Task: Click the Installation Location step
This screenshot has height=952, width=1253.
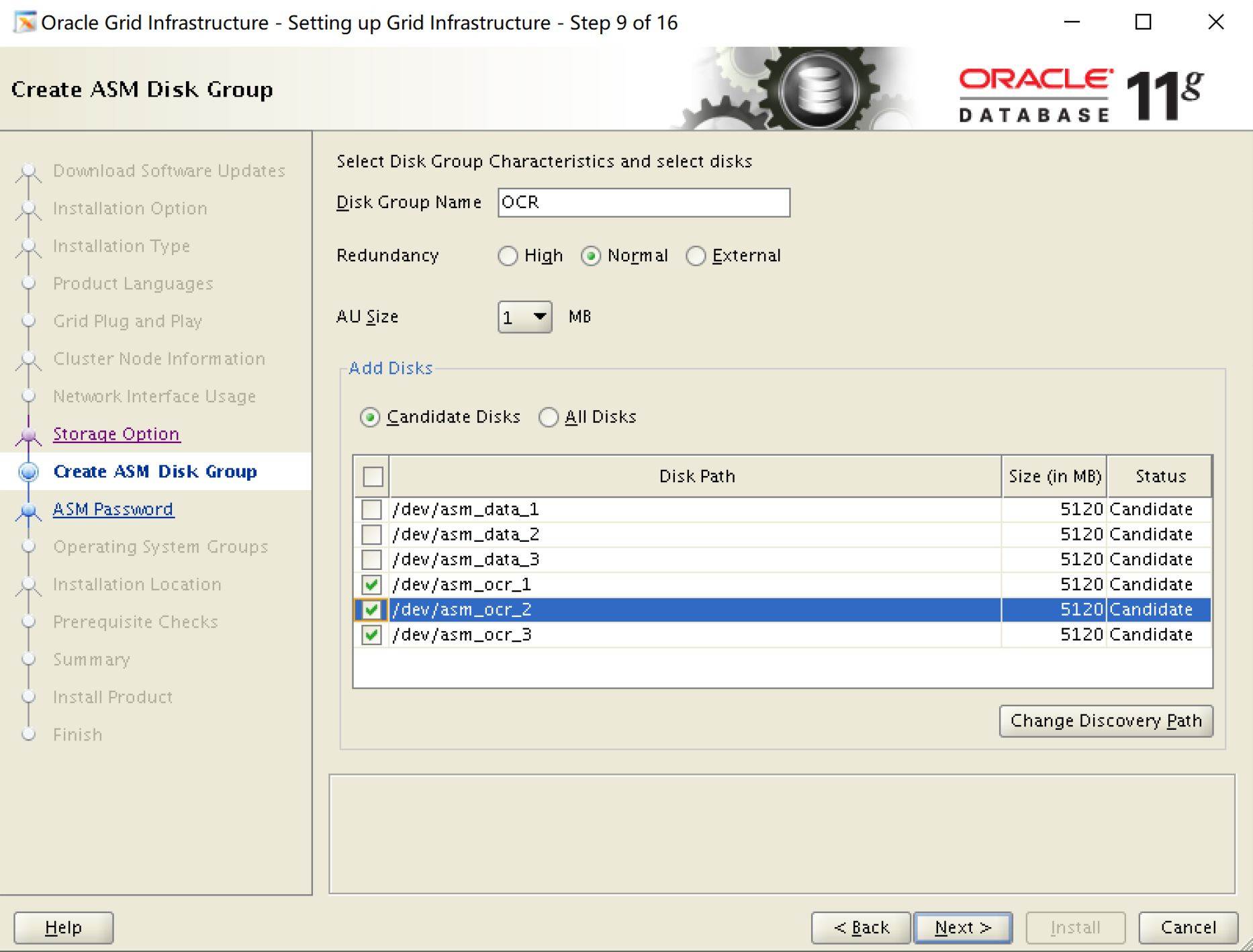Action: coord(137,584)
